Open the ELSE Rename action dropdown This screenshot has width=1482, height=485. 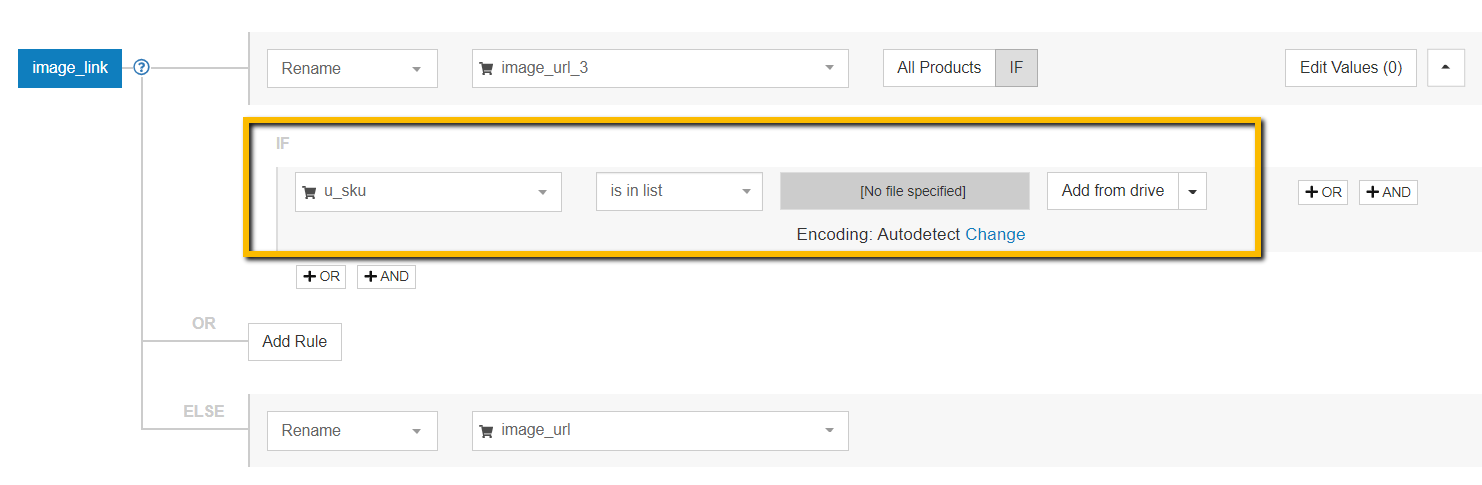coord(352,431)
